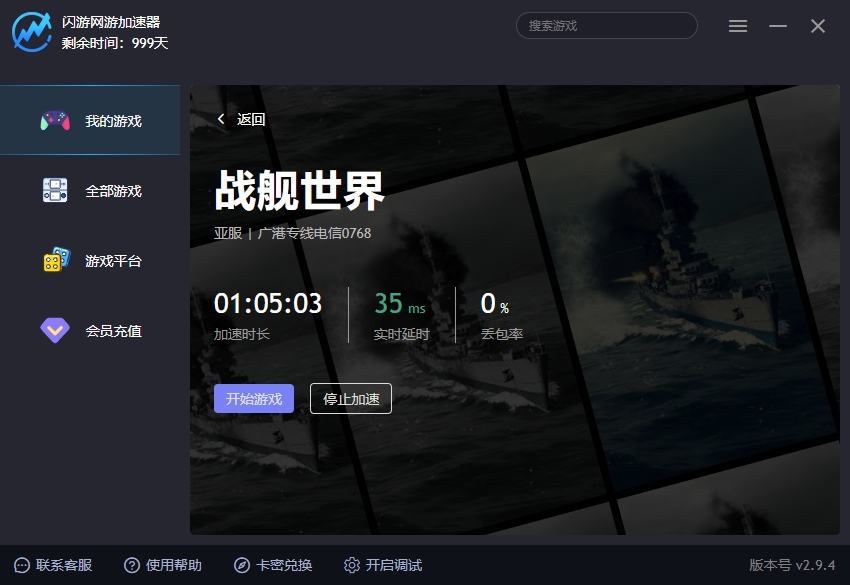This screenshot has height=585, width=850.
Task: Click the 闪游网游加速器 logo icon
Action: (x=30, y=26)
